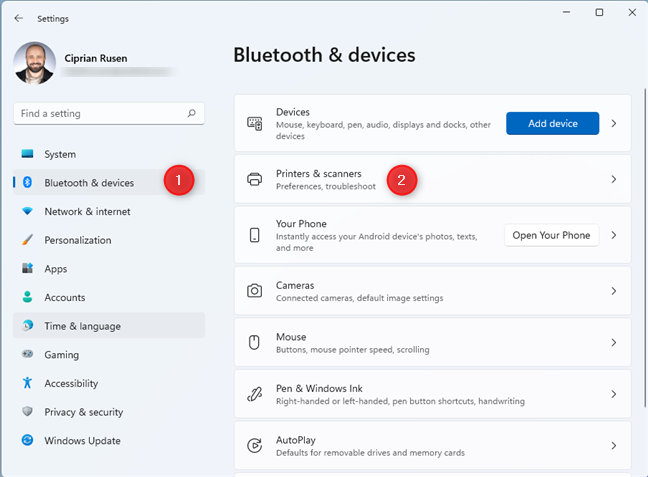Close the Settings window
Viewport: 648px width, 477px height.
[632, 12]
